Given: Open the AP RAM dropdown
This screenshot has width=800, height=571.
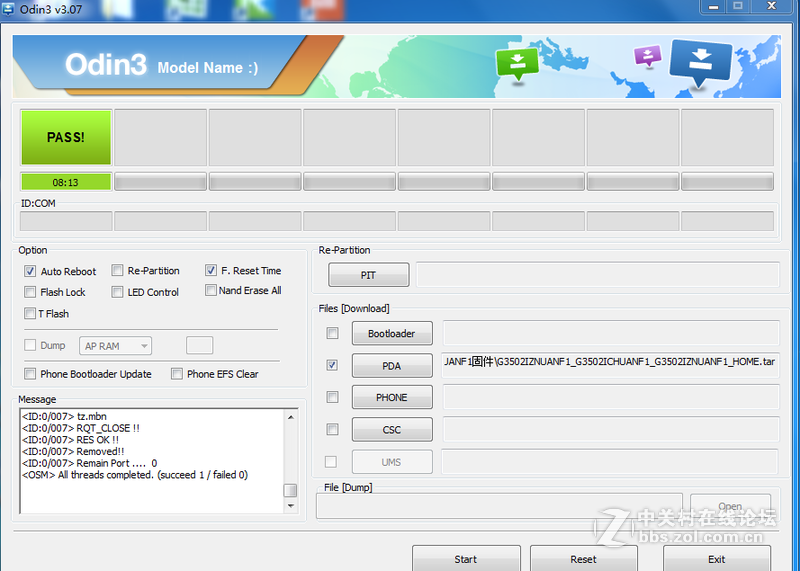Looking at the screenshot, I should coord(115,346).
